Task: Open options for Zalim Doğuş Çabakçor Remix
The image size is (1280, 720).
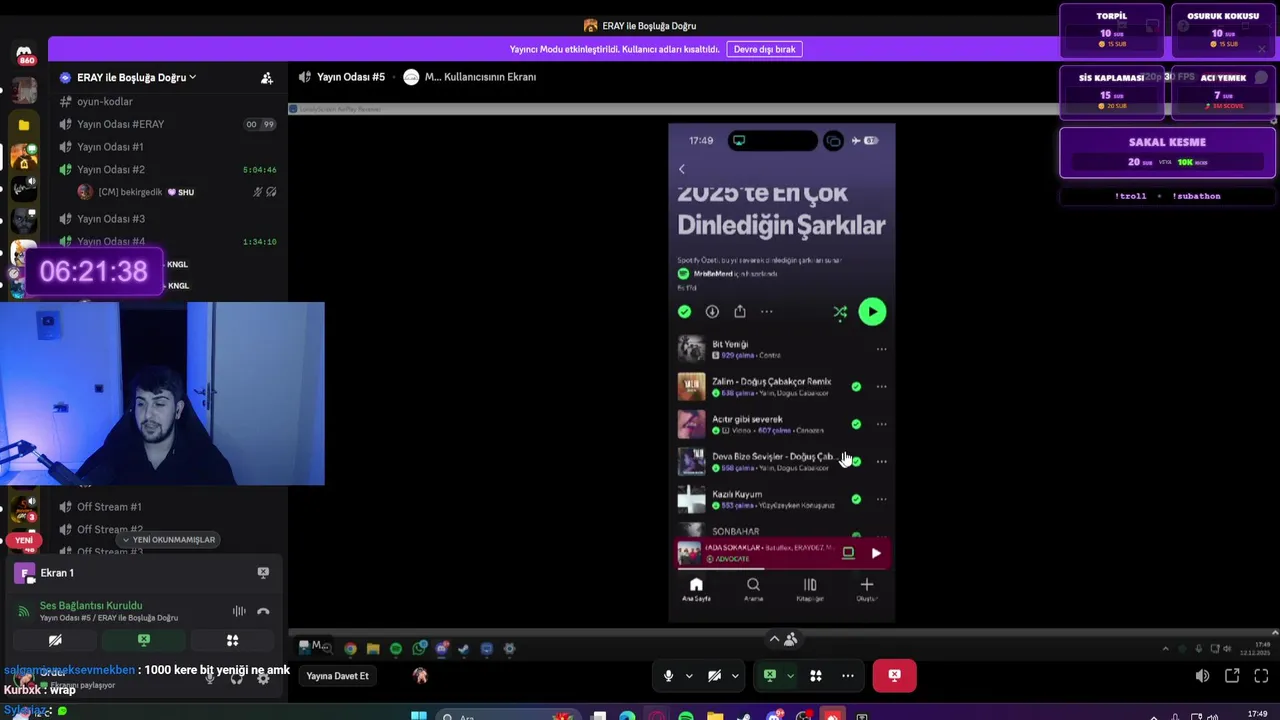Action: coord(881,386)
